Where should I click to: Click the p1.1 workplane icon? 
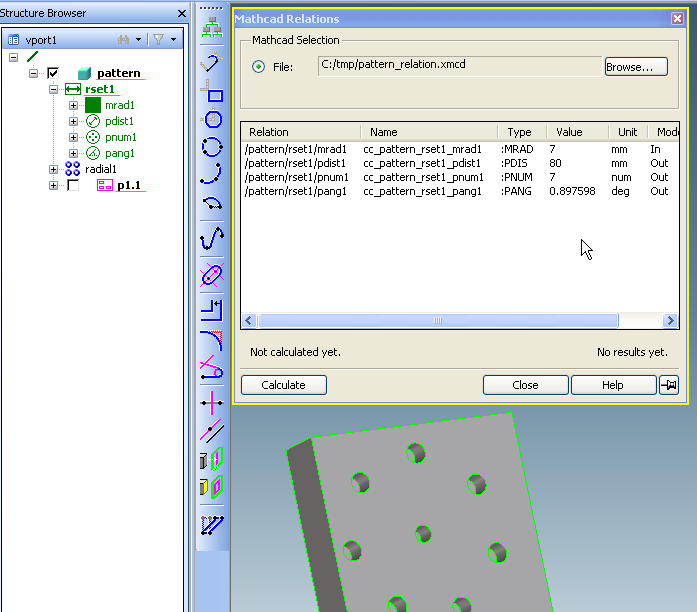click(x=105, y=185)
